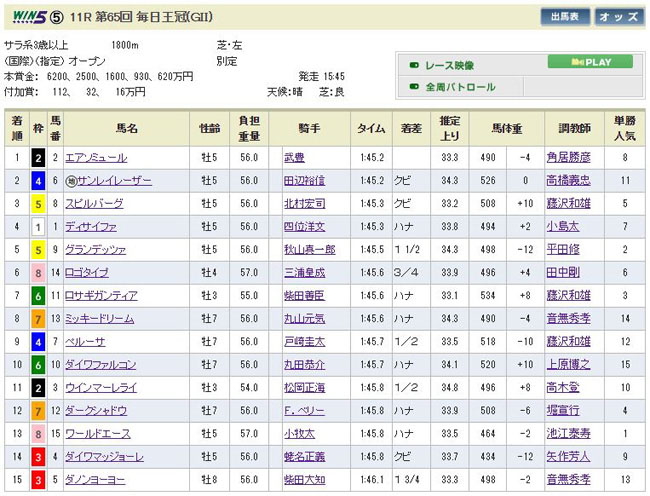650x496 pixels.
Task: Click the 馬名 column header
Action: tap(126, 128)
